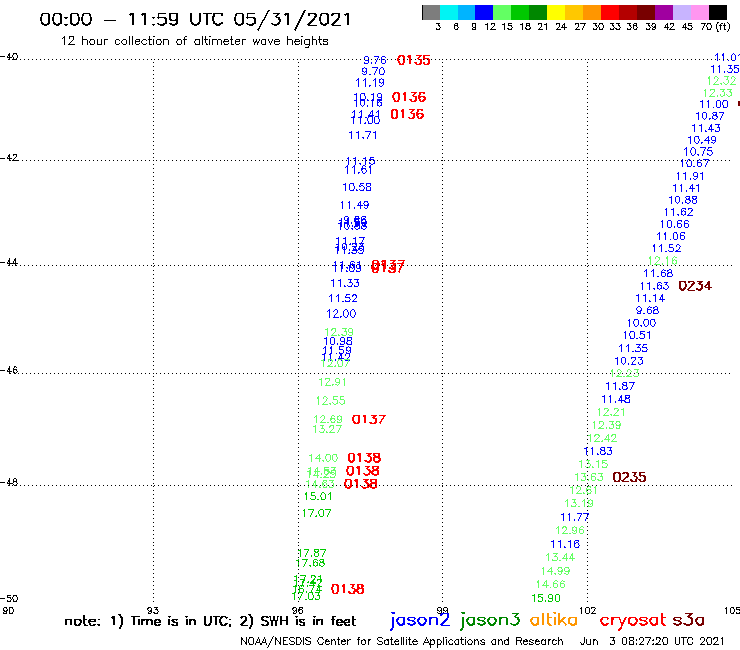Click the wave height value 12.91
This screenshot has height=650, width=740.
pyautogui.click(x=332, y=382)
